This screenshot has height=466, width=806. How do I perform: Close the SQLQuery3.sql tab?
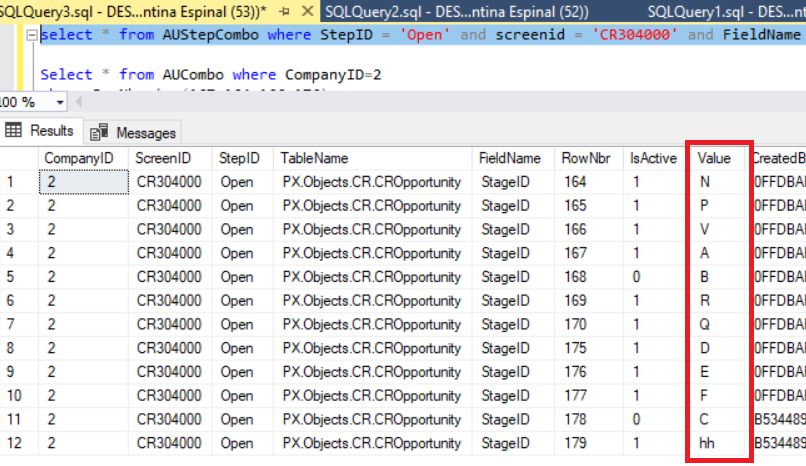tap(307, 11)
